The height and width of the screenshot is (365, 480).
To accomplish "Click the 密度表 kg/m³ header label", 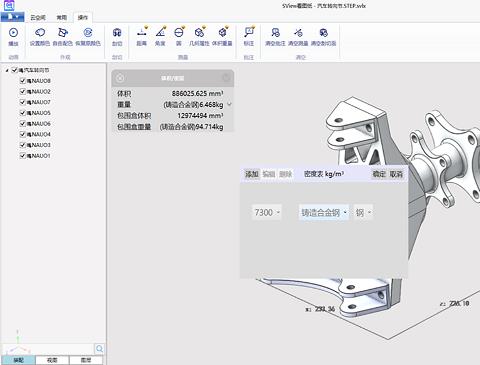I will pyautogui.click(x=324, y=174).
